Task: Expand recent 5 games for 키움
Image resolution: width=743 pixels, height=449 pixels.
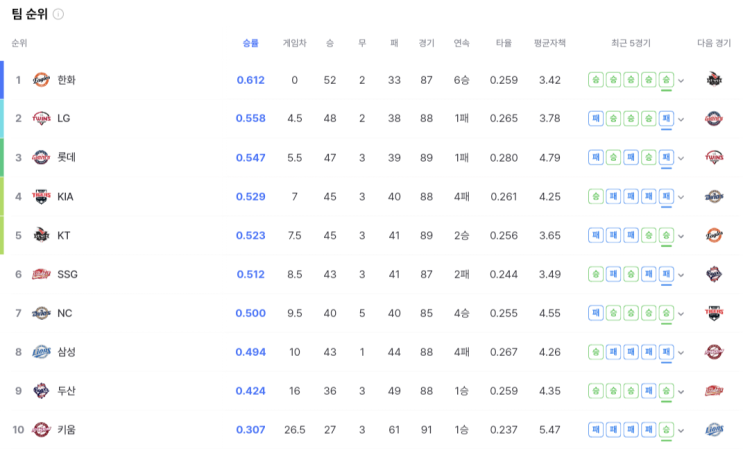Action: click(x=681, y=431)
